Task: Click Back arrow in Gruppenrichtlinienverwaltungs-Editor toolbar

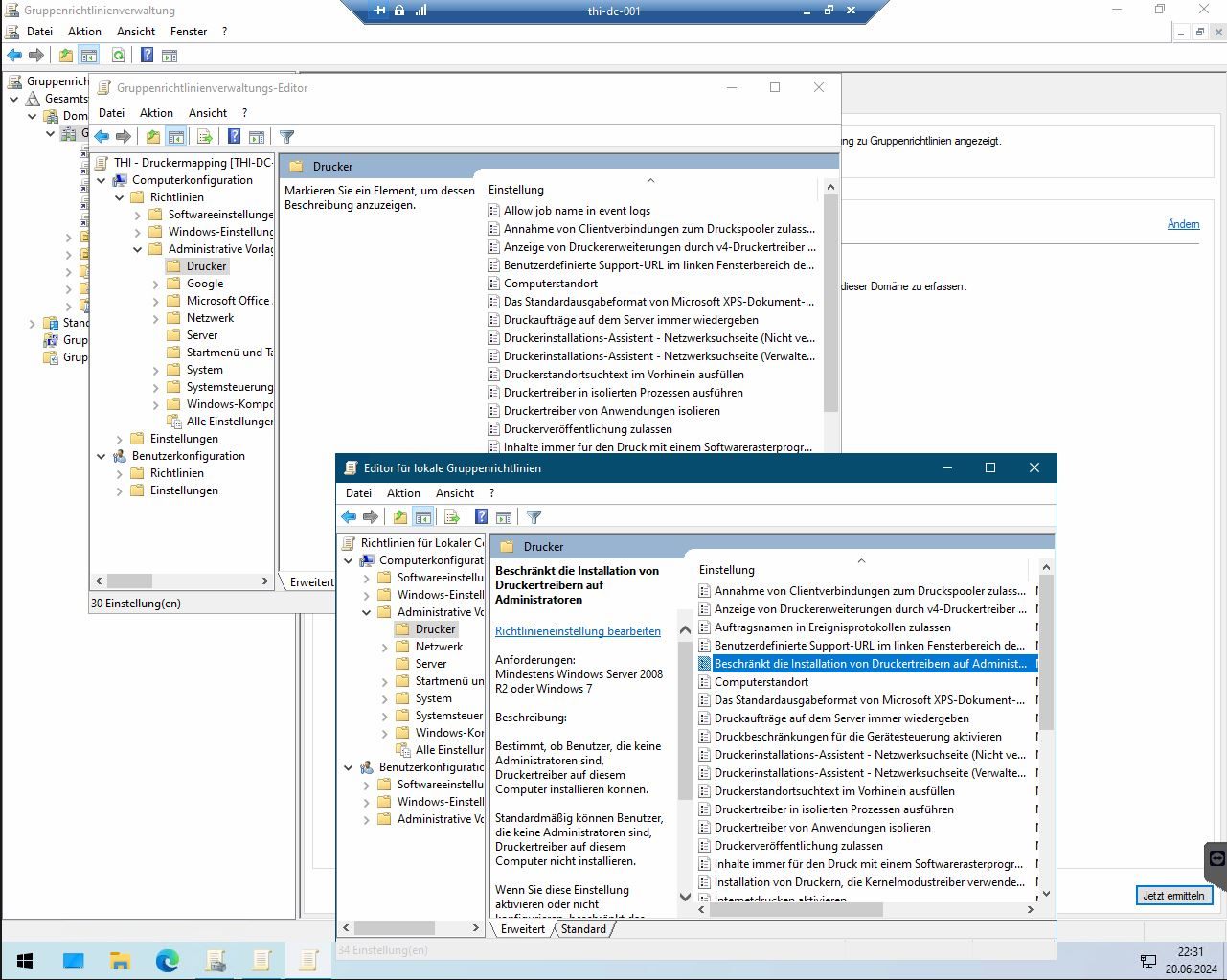Action: pyautogui.click(x=102, y=136)
